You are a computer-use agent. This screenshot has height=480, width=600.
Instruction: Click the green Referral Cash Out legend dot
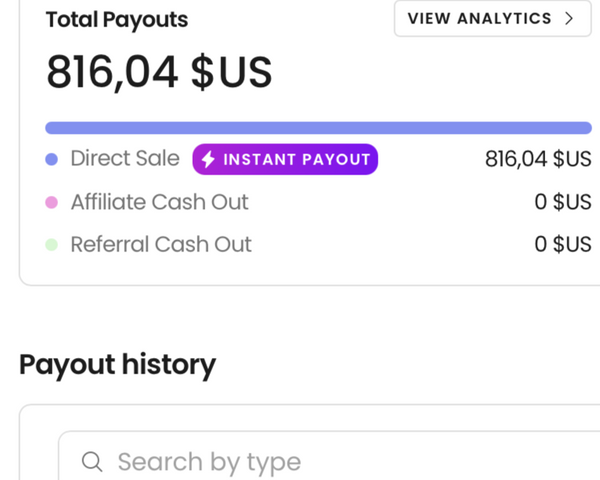pyautogui.click(x=51, y=245)
